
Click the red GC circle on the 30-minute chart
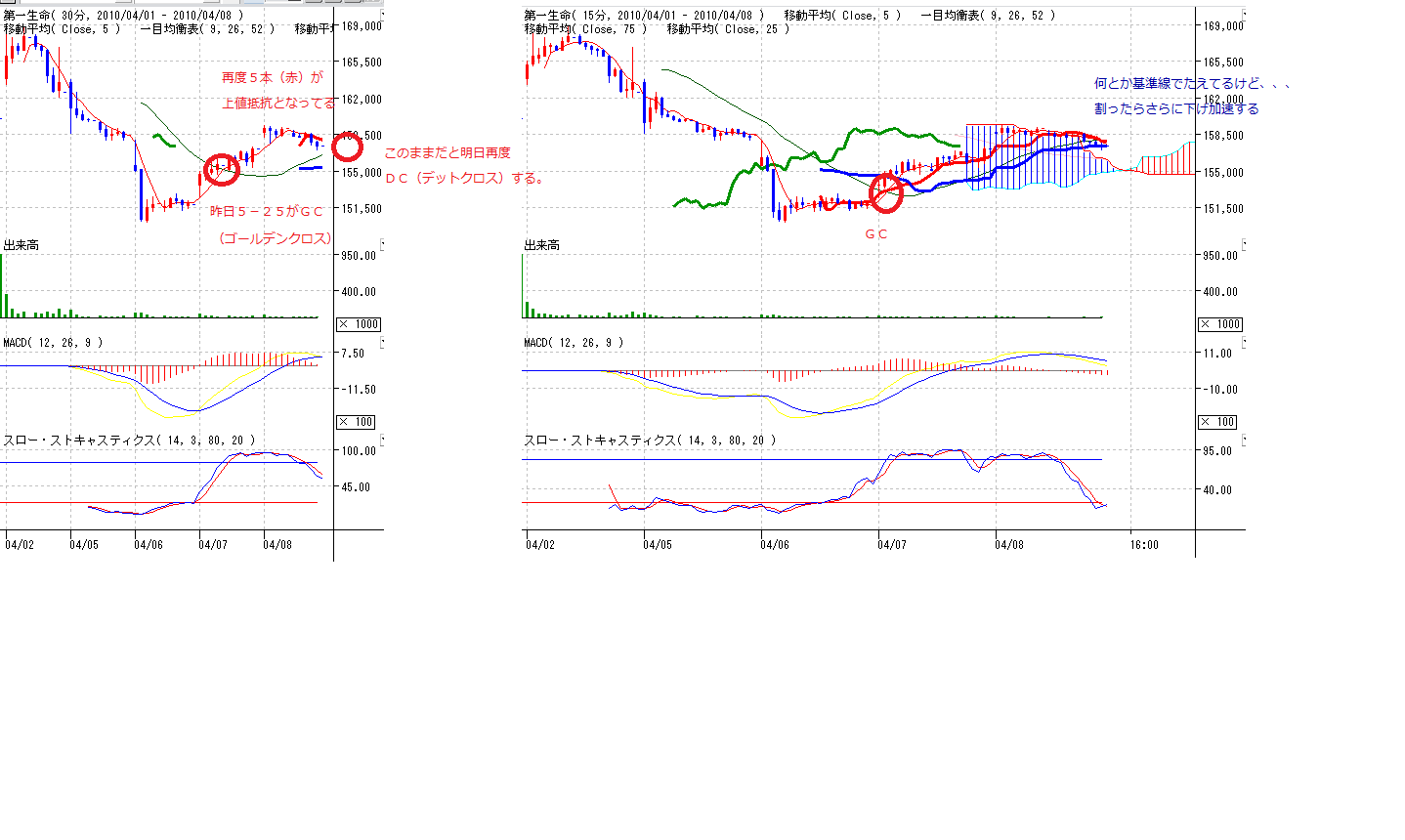222,169
